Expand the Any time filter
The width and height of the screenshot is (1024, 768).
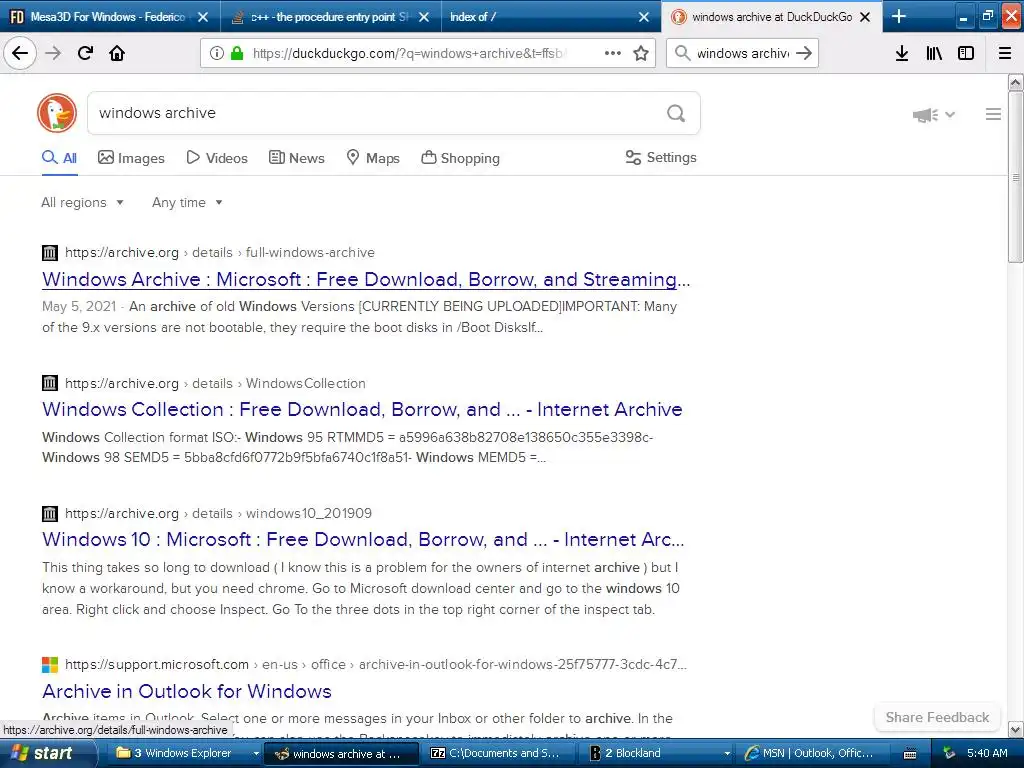187,202
